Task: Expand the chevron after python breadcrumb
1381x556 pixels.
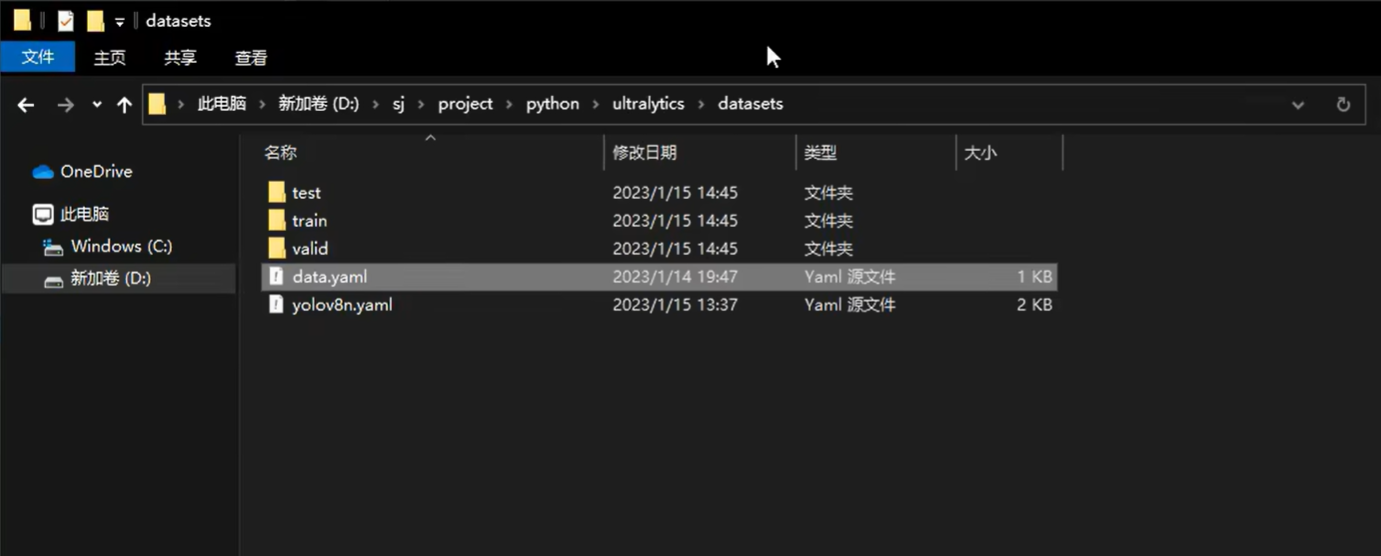Action: tap(596, 104)
